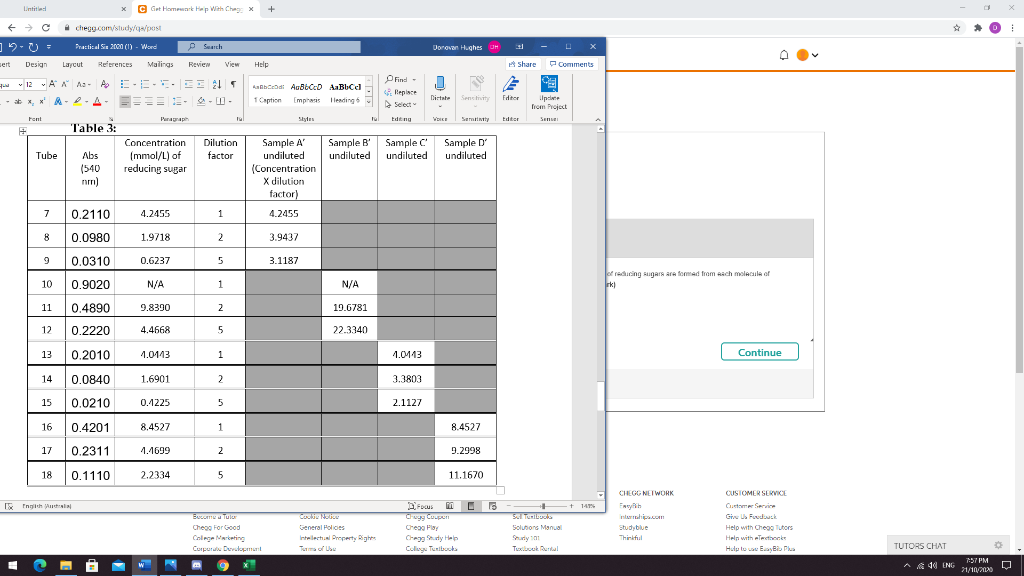Select the Bullets list icon
Viewport: 1024px width, 576px height.
[123, 84]
